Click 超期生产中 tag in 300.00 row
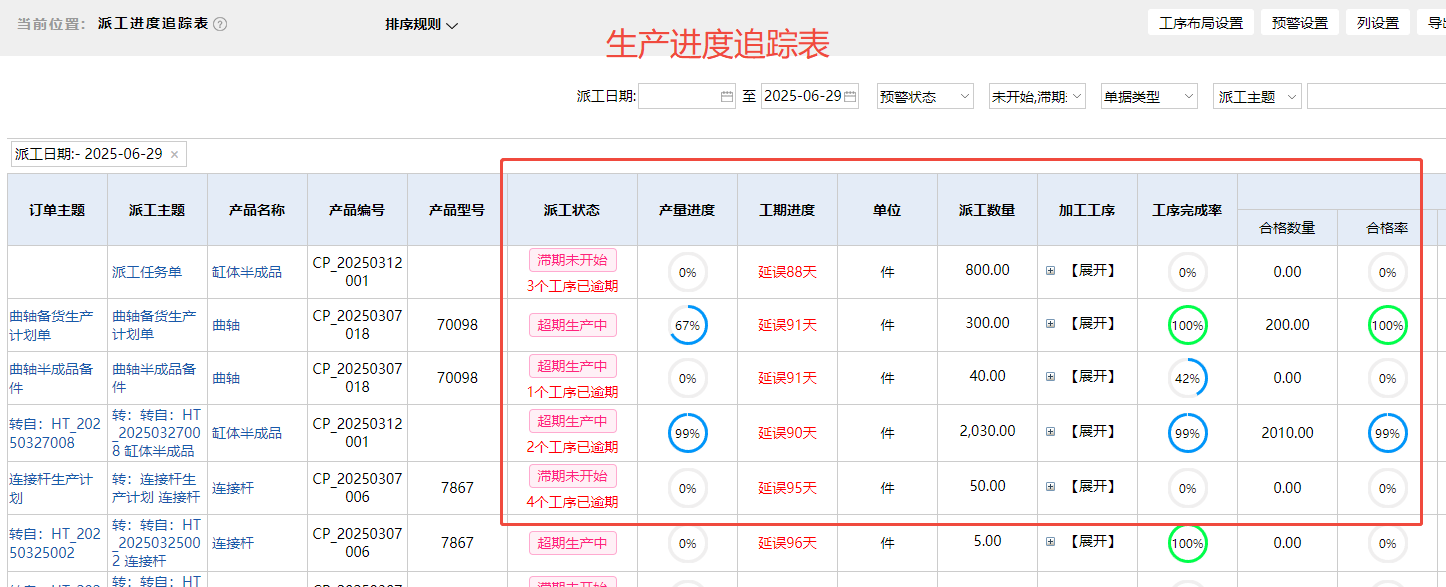The image size is (1446, 587). (572, 325)
